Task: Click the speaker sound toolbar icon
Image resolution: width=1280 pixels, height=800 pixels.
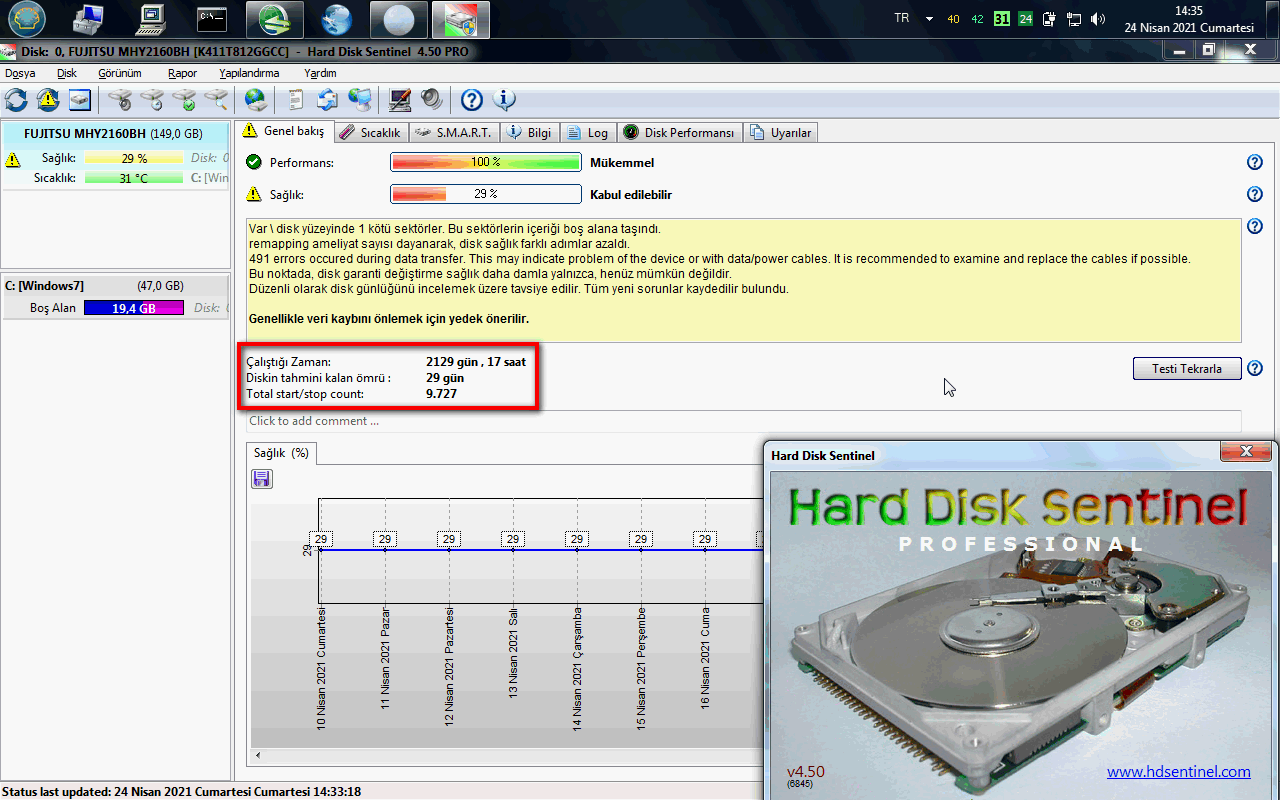Action: [432, 100]
